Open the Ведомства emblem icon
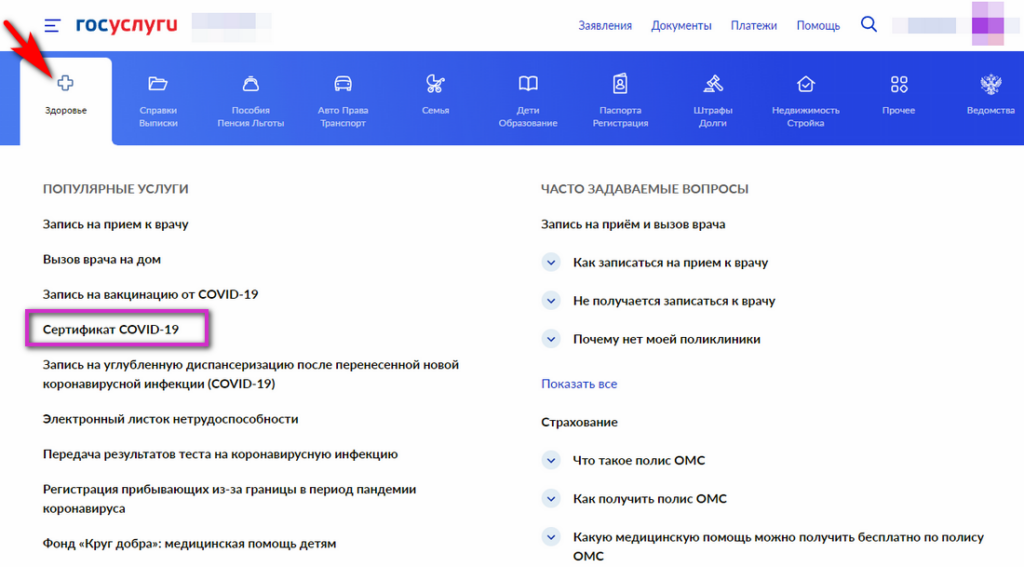 point(990,84)
